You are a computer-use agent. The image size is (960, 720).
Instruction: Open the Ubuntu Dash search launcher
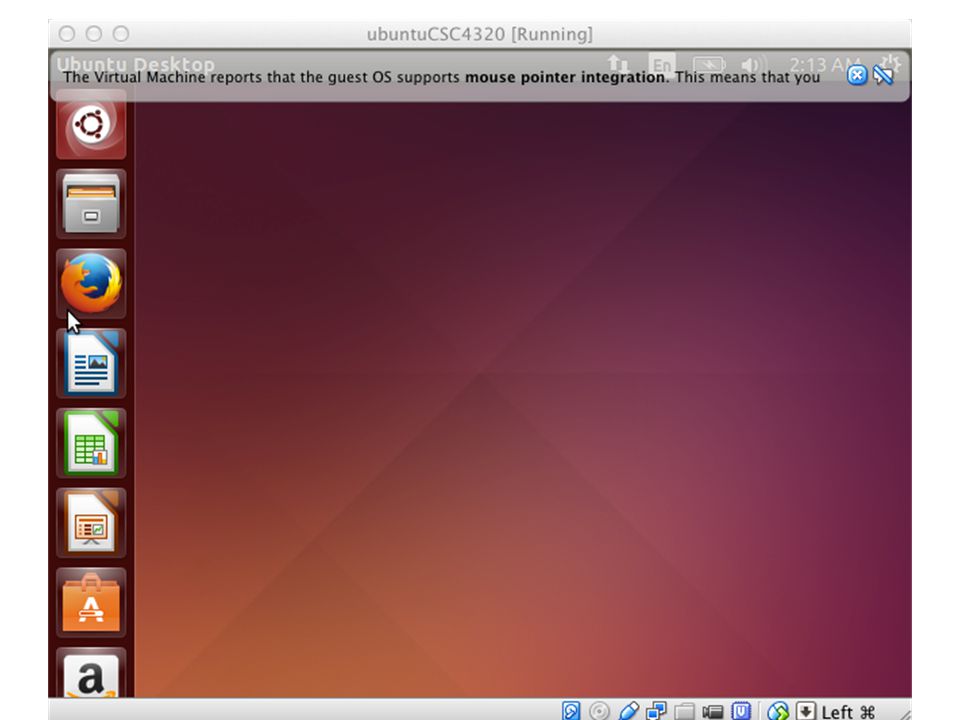[91, 124]
